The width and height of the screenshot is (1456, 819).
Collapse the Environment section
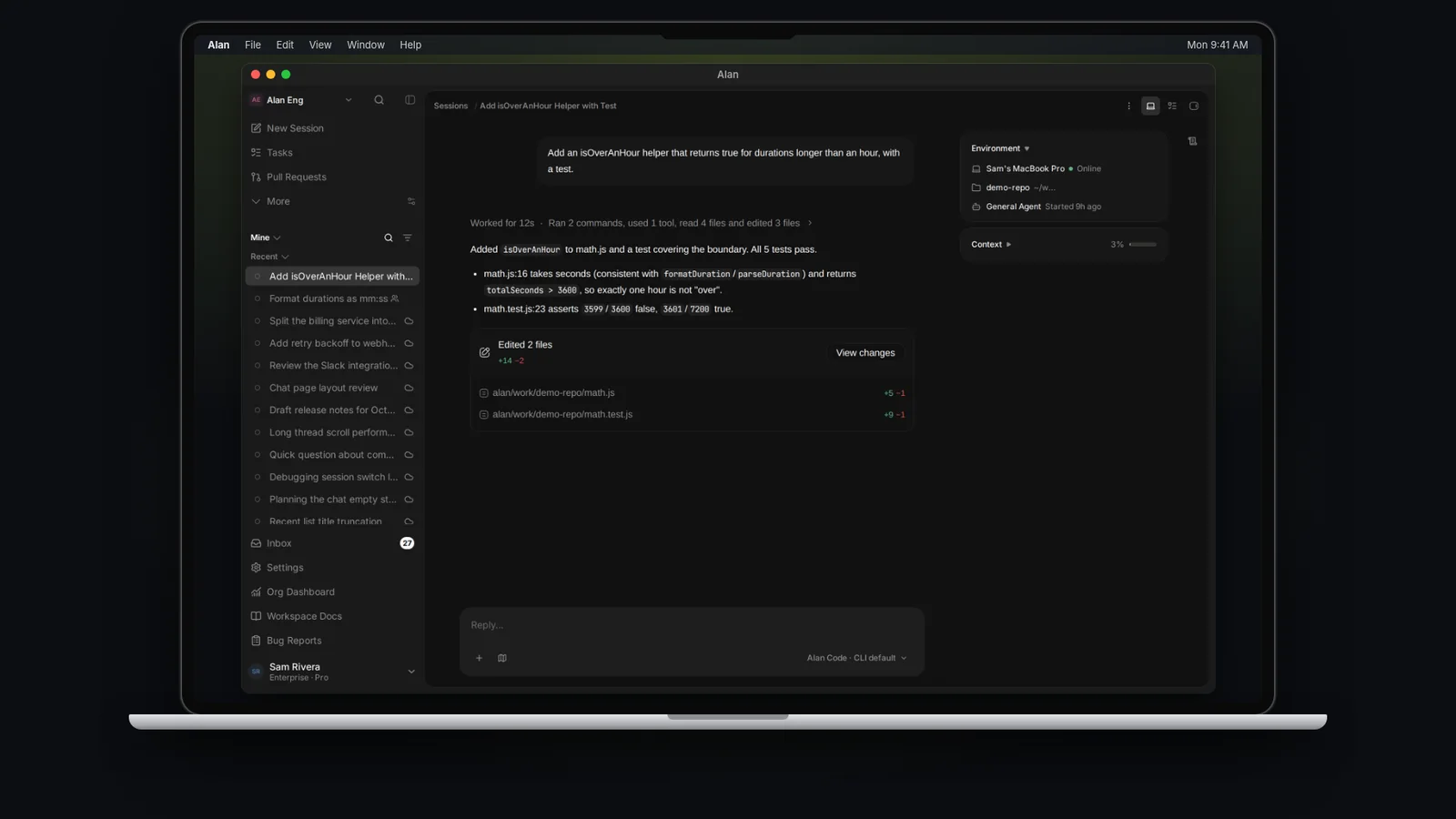(x=1000, y=148)
